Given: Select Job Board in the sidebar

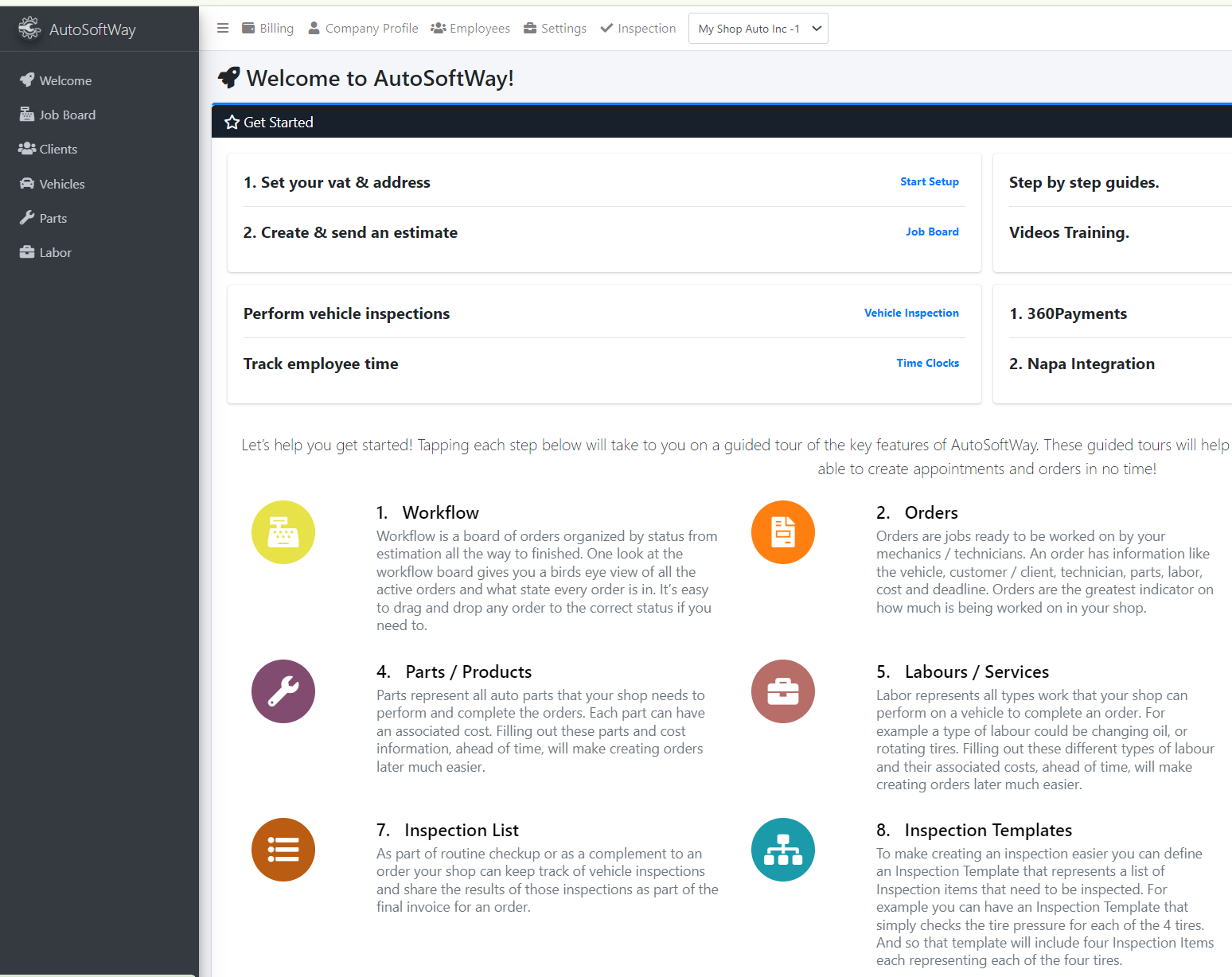Looking at the screenshot, I should 67,115.
